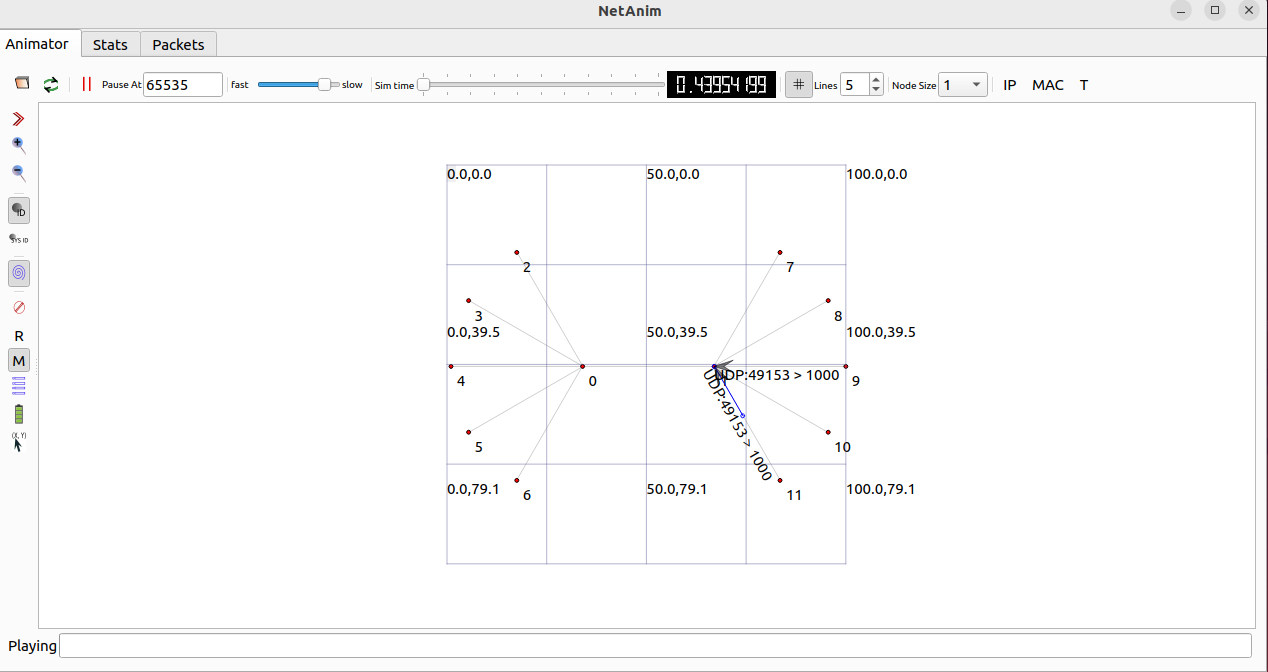Viewport: 1268px width, 672px height.
Task: Toggle the grid display button
Action: (x=798, y=85)
